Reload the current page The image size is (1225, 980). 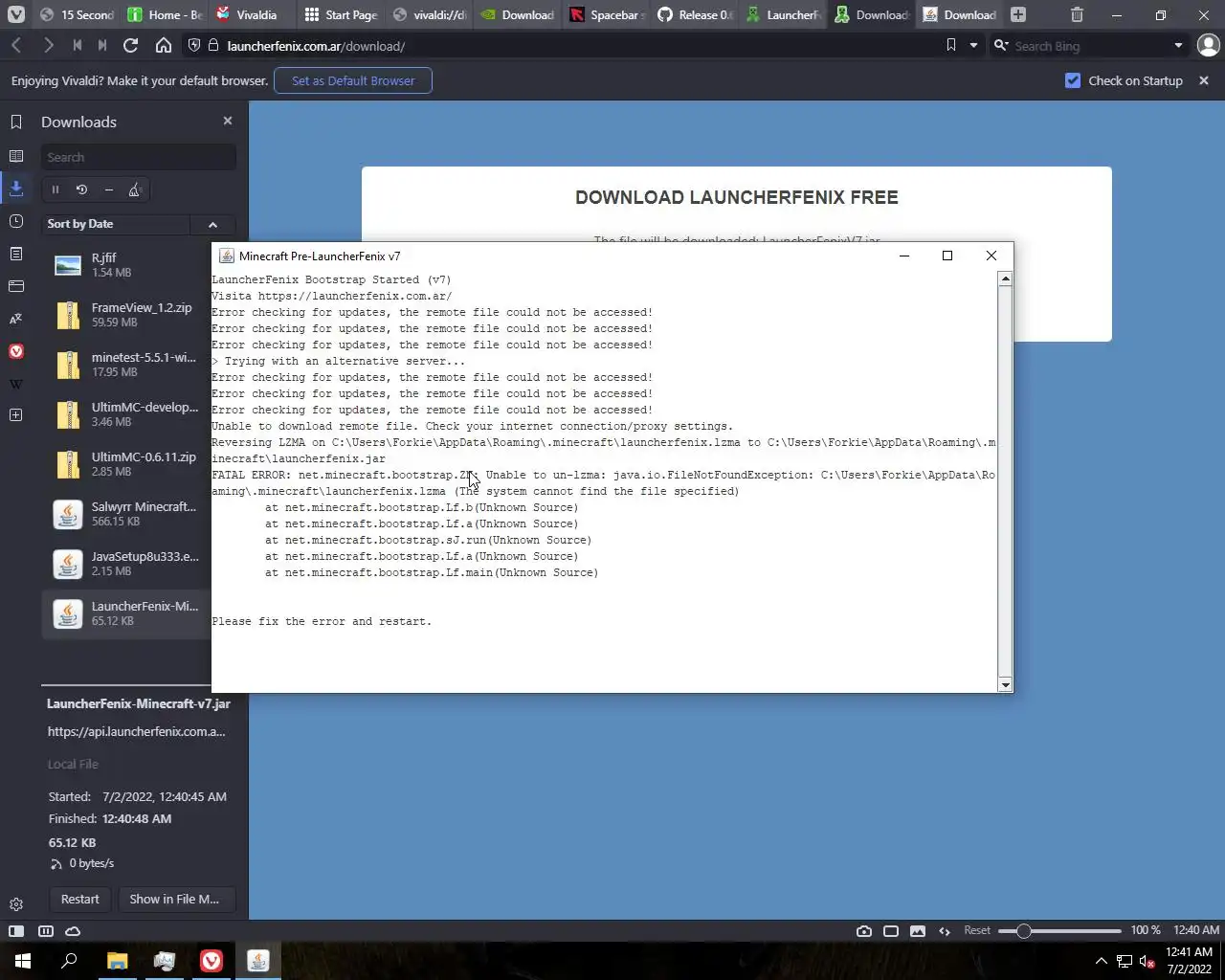pyautogui.click(x=131, y=46)
